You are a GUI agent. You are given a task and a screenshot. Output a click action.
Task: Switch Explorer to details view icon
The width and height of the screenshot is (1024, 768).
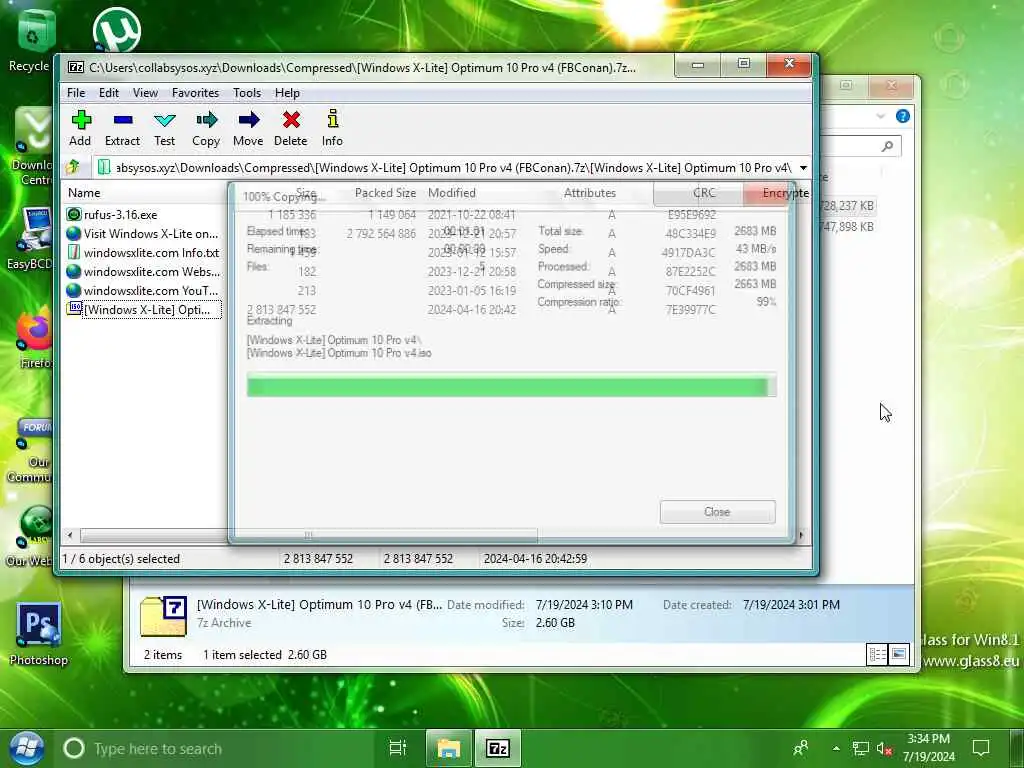877,654
